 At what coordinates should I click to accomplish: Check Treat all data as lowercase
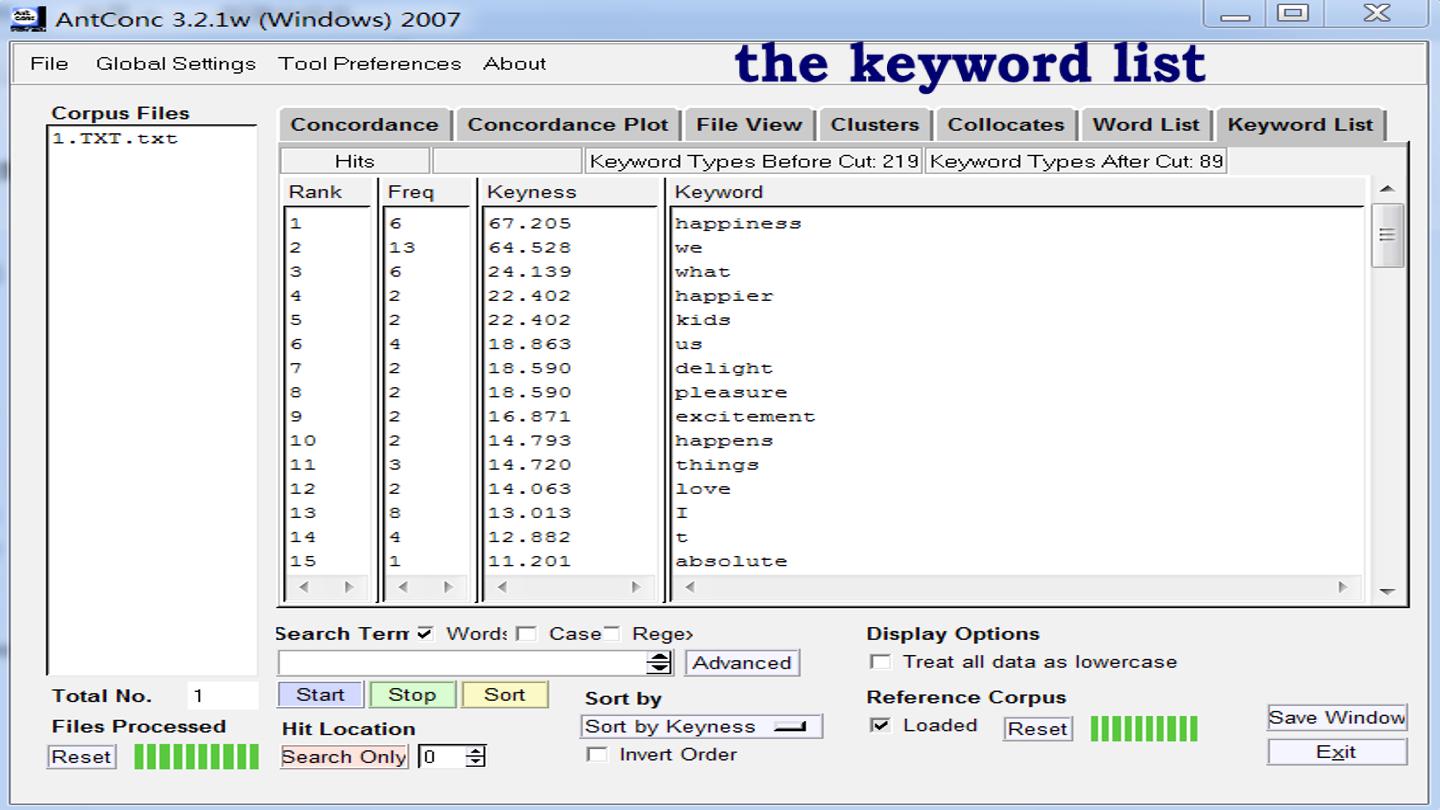[880, 662]
